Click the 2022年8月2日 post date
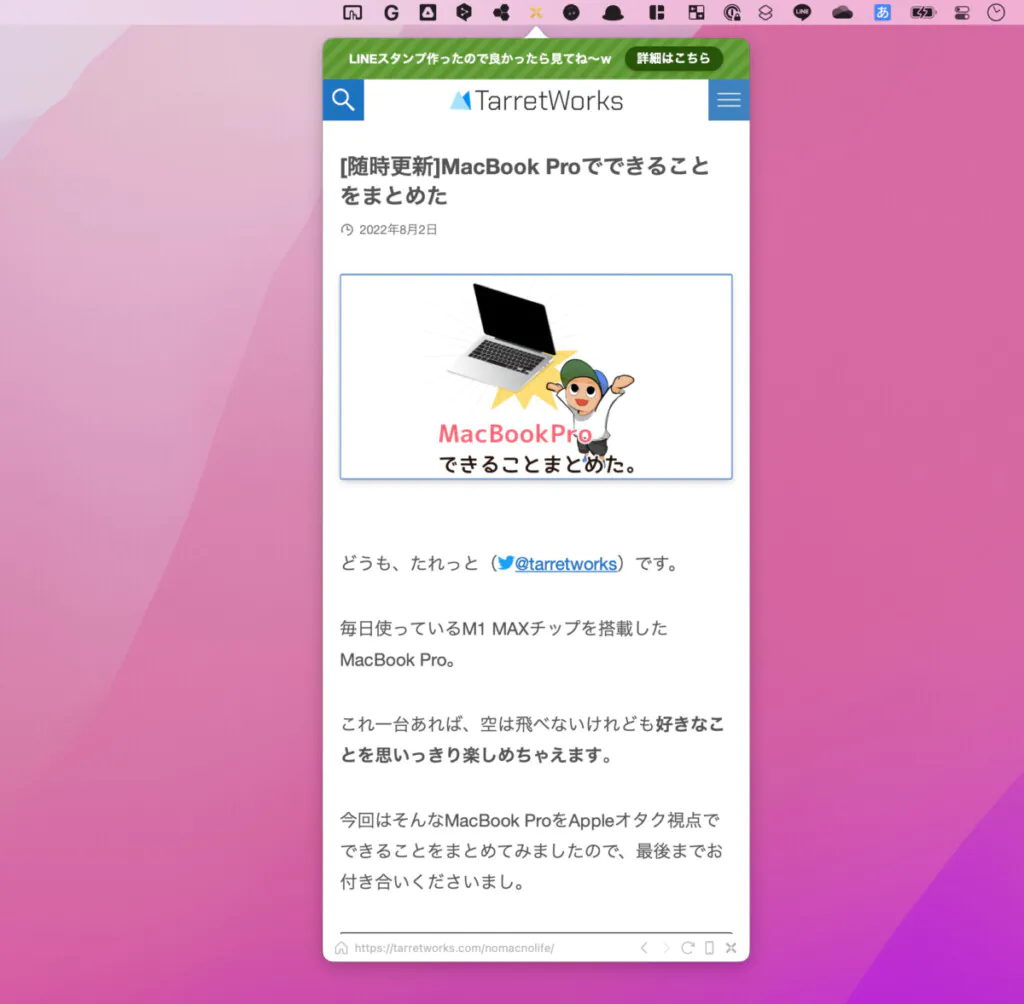1024x1004 pixels. [x=398, y=229]
